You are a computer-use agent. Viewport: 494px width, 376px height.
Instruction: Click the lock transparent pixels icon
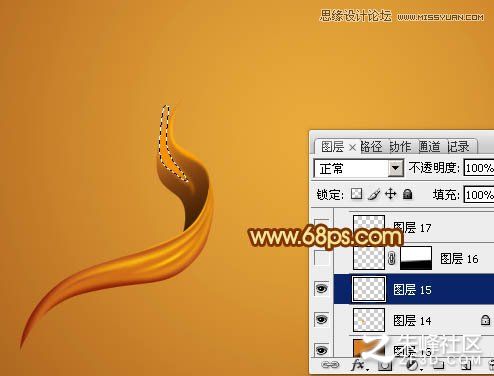click(x=356, y=194)
